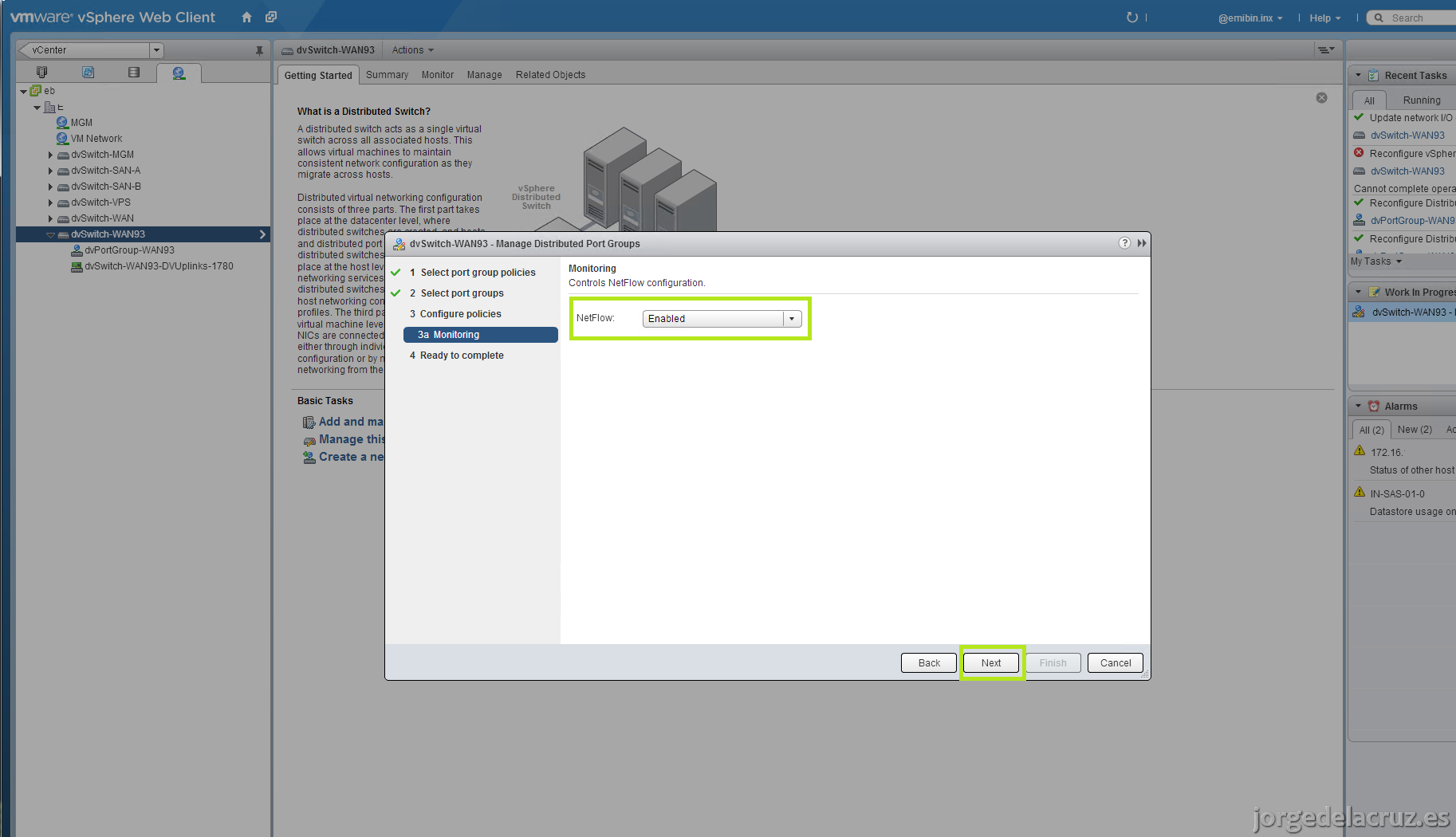Click the dvPortGroup-WAN9 link in Recent Tasks

[x=1412, y=221]
